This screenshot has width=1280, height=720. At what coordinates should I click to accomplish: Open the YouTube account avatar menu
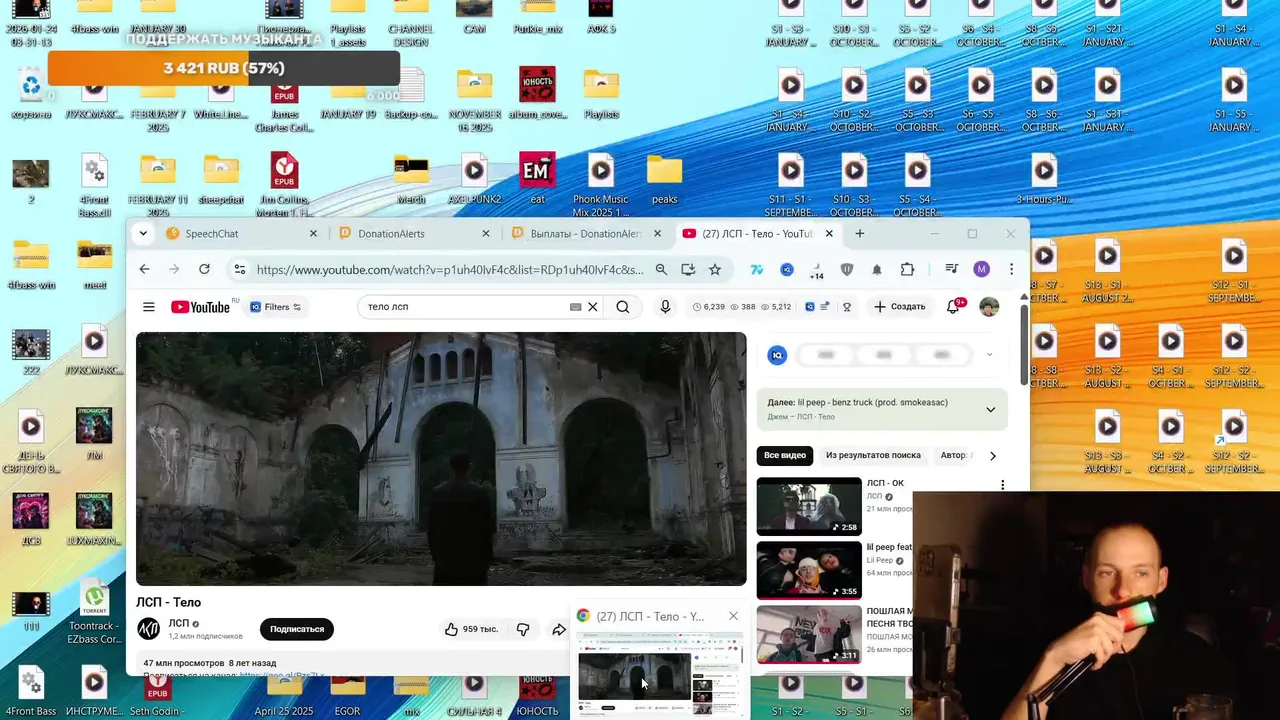(x=989, y=307)
